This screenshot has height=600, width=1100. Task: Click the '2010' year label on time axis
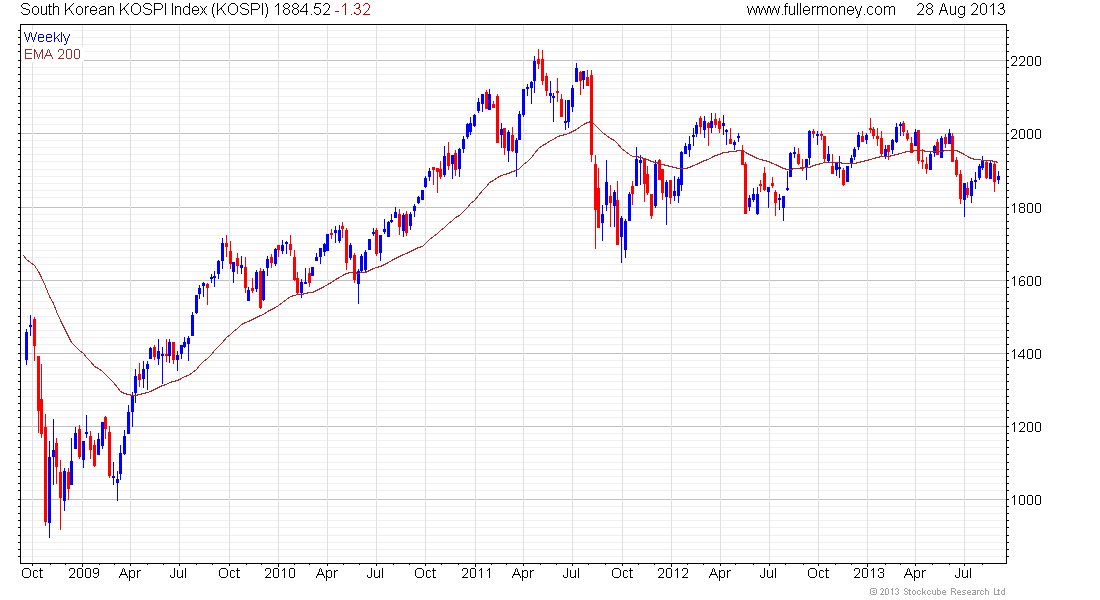point(280,573)
